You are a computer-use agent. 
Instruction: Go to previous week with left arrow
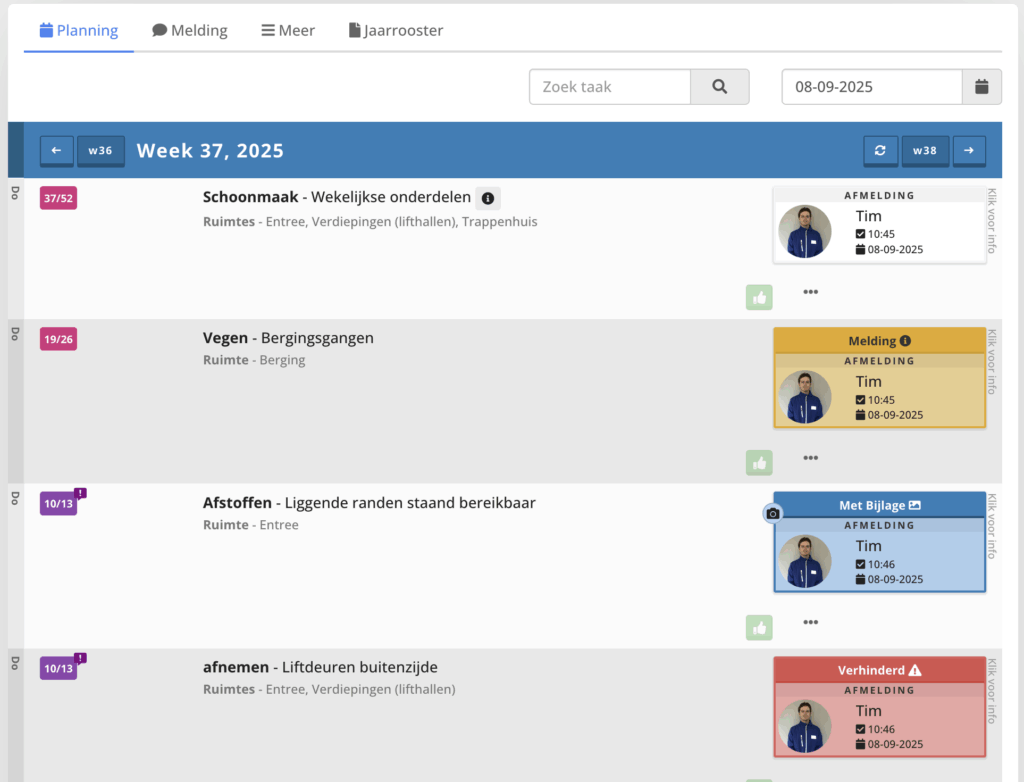pos(56,151)
